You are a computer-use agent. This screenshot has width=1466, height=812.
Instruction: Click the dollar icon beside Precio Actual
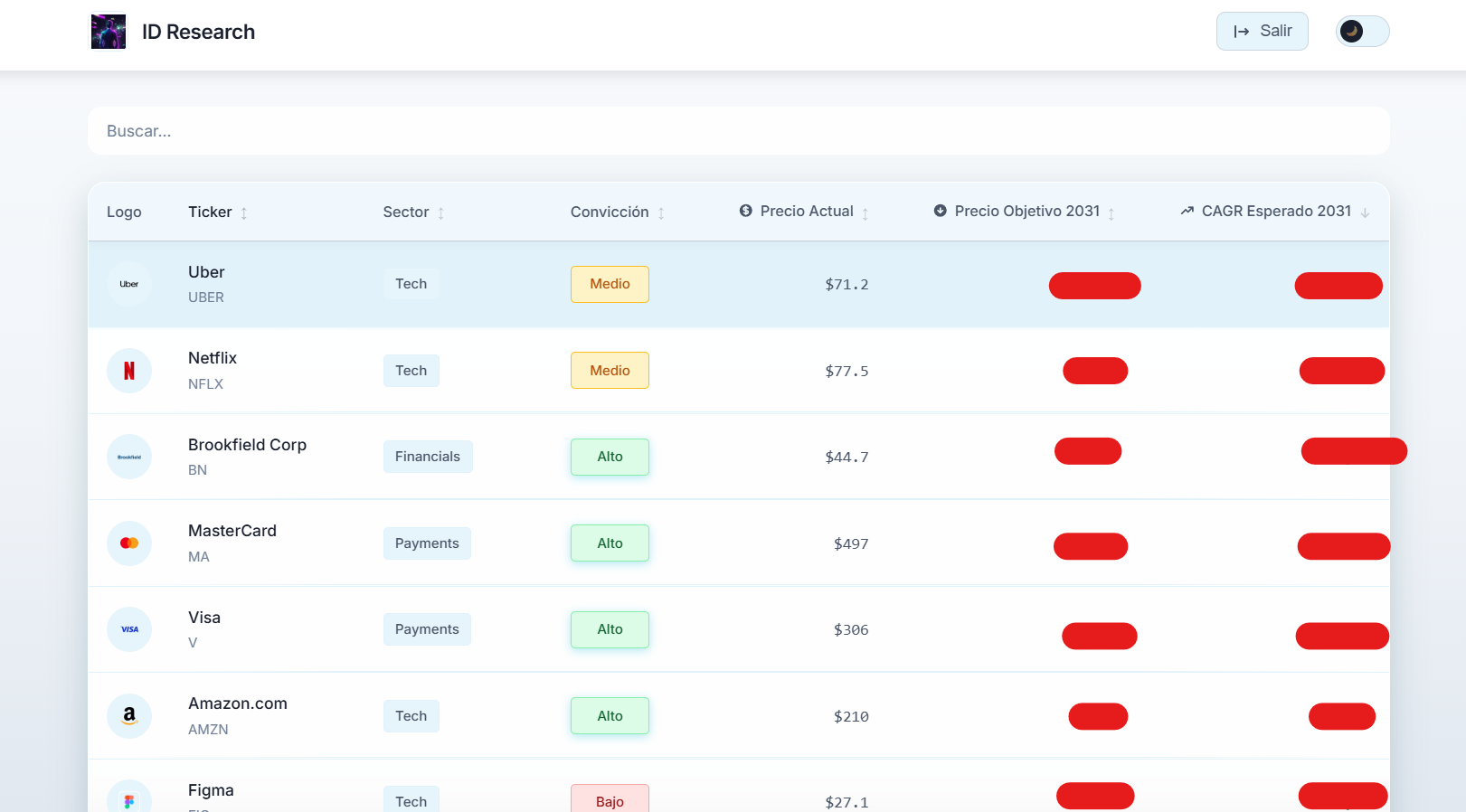tap(745, 211)
